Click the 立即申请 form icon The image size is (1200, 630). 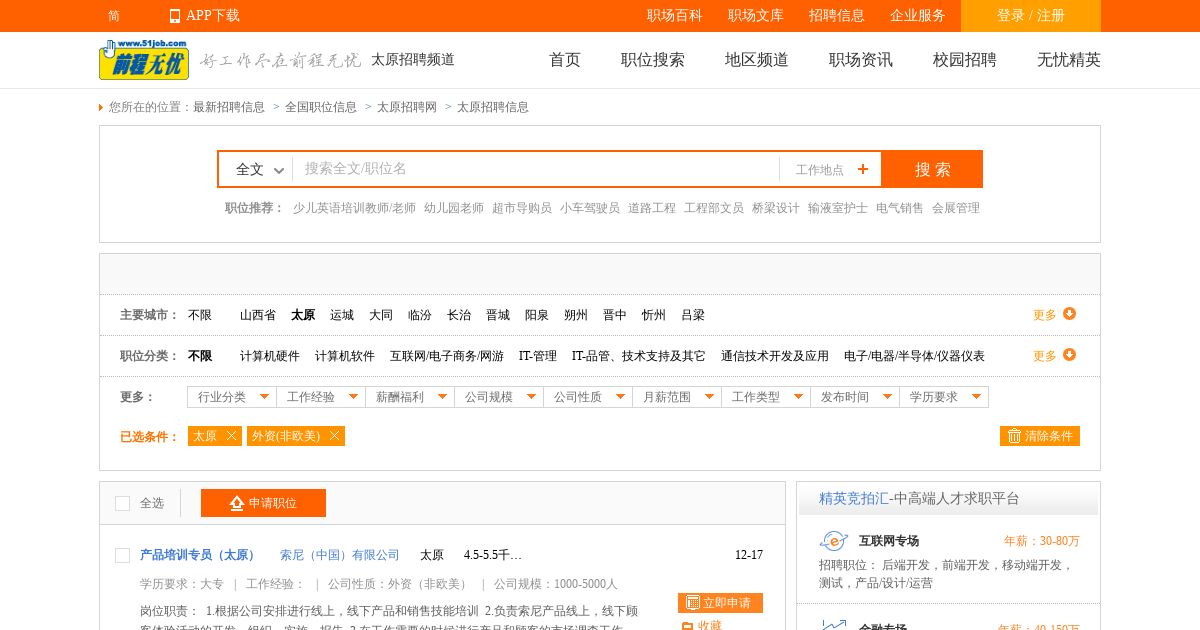click(693, 603)
